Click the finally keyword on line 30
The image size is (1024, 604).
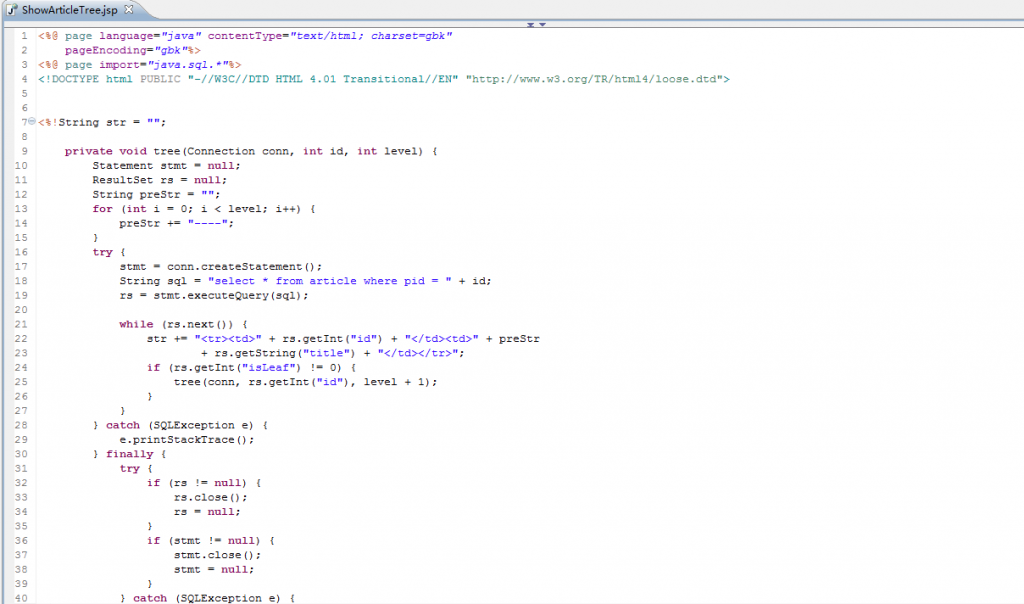[x=129, y=454]
